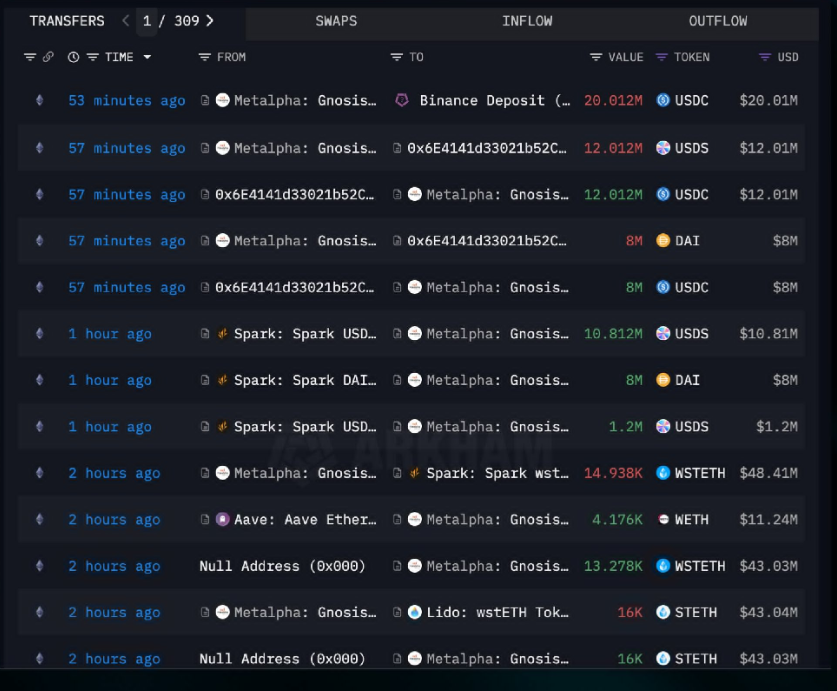Click the Ethereum chain icon on the 10.812M row
The width and height of the screenshot is (837, 691).
pos(40,334)
